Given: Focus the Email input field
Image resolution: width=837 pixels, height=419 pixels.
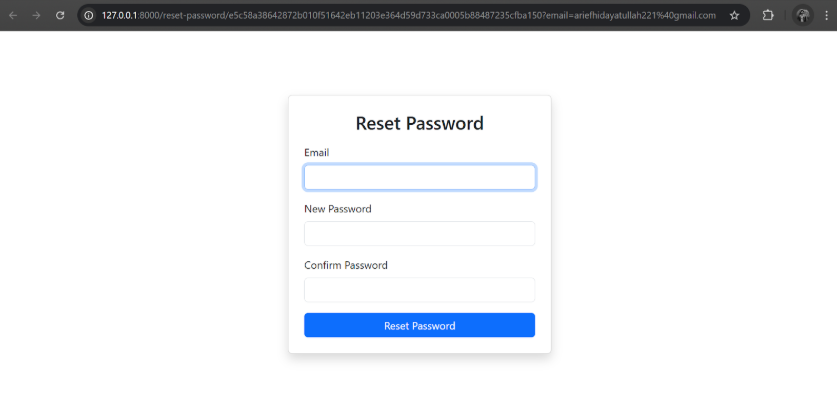Looking at the screenshot, I should pos(419,178).
